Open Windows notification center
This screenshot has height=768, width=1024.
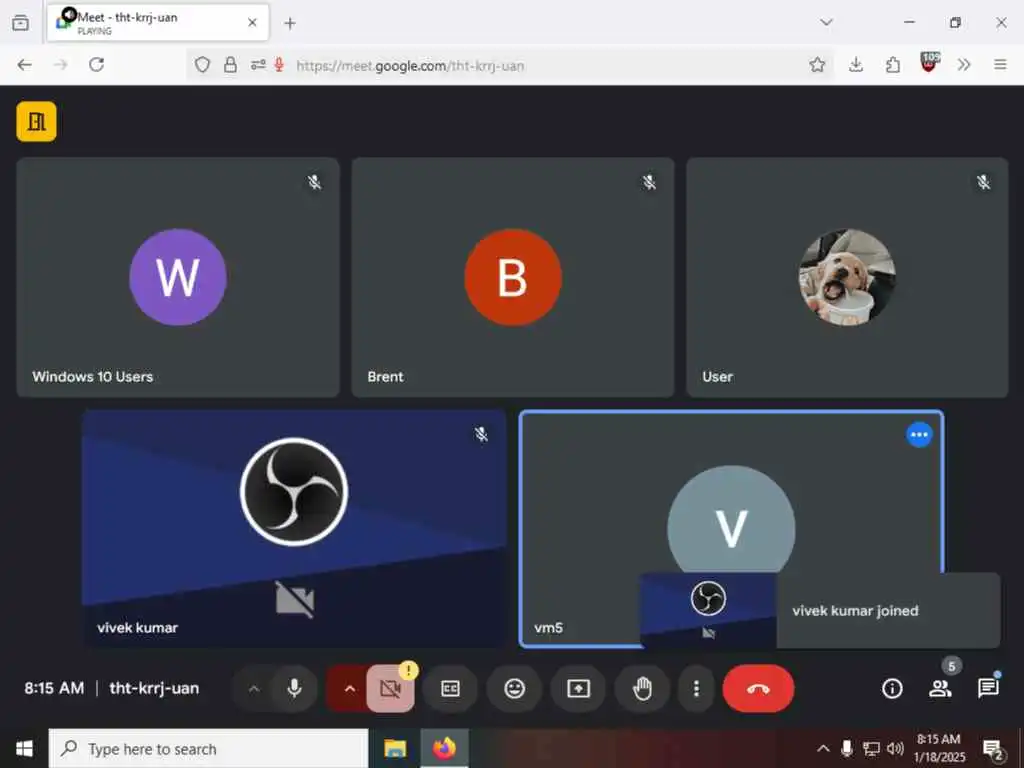tap(993, 750)
